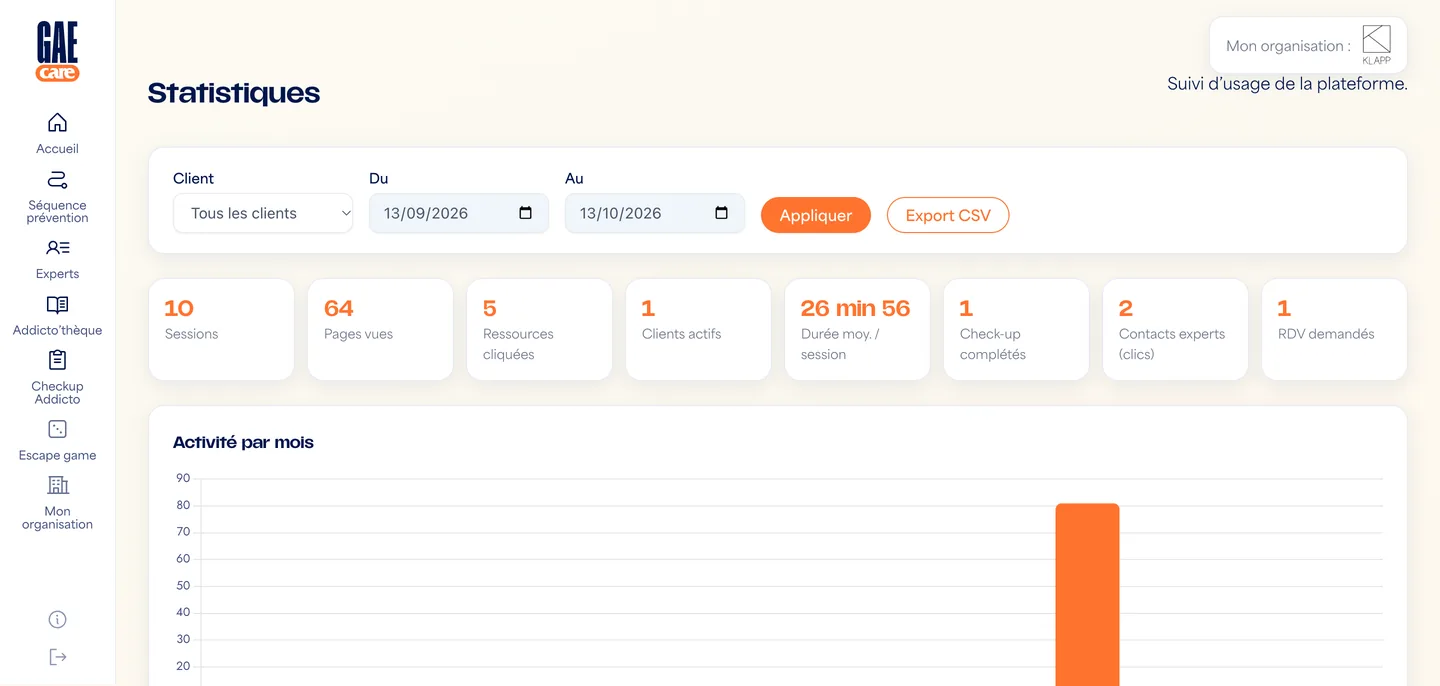Click the KLAPP organisation logo
The height and width of the screenshot is (686, 1440).
(1377, 46)
